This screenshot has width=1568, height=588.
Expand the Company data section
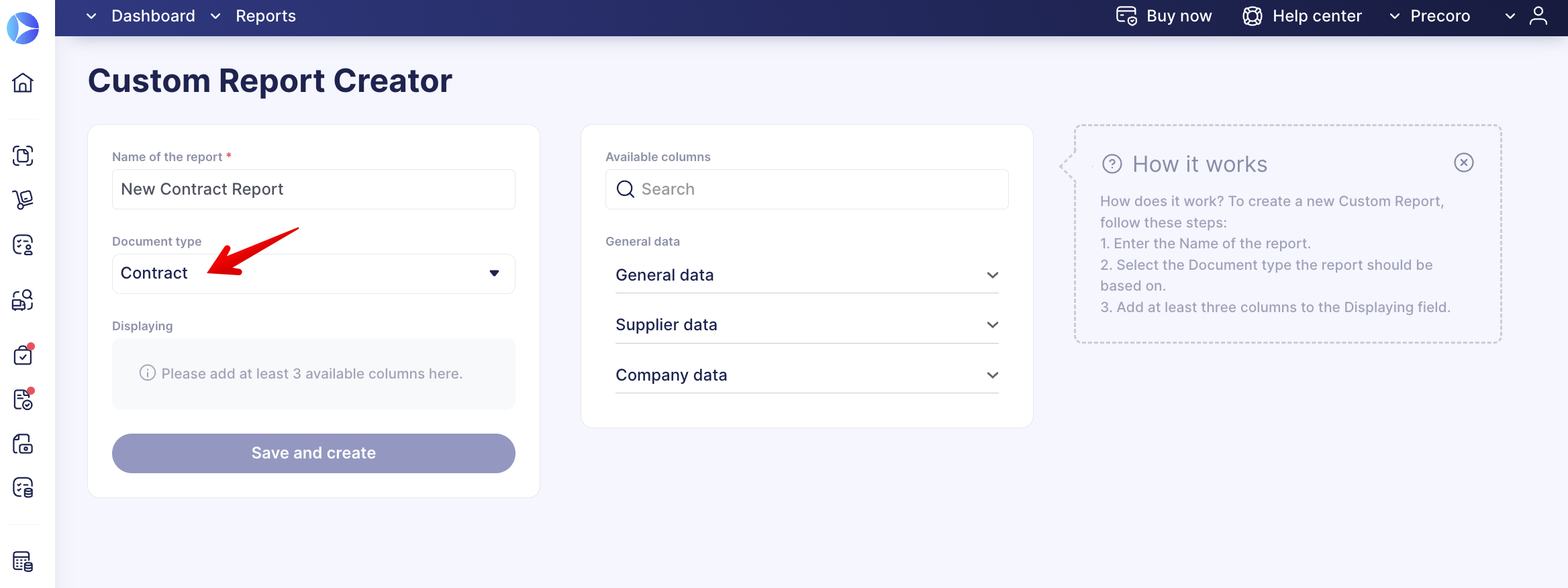tap(807, 375)
